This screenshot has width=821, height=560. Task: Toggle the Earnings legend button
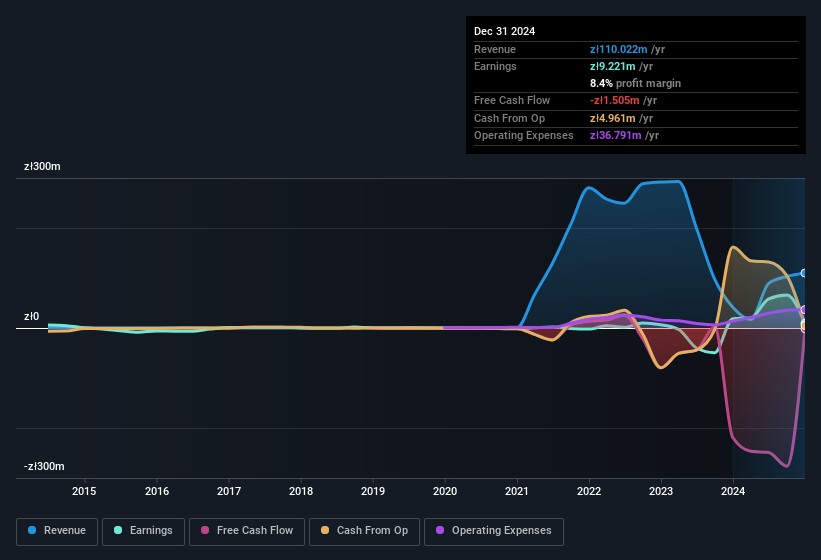coord(143,531)
